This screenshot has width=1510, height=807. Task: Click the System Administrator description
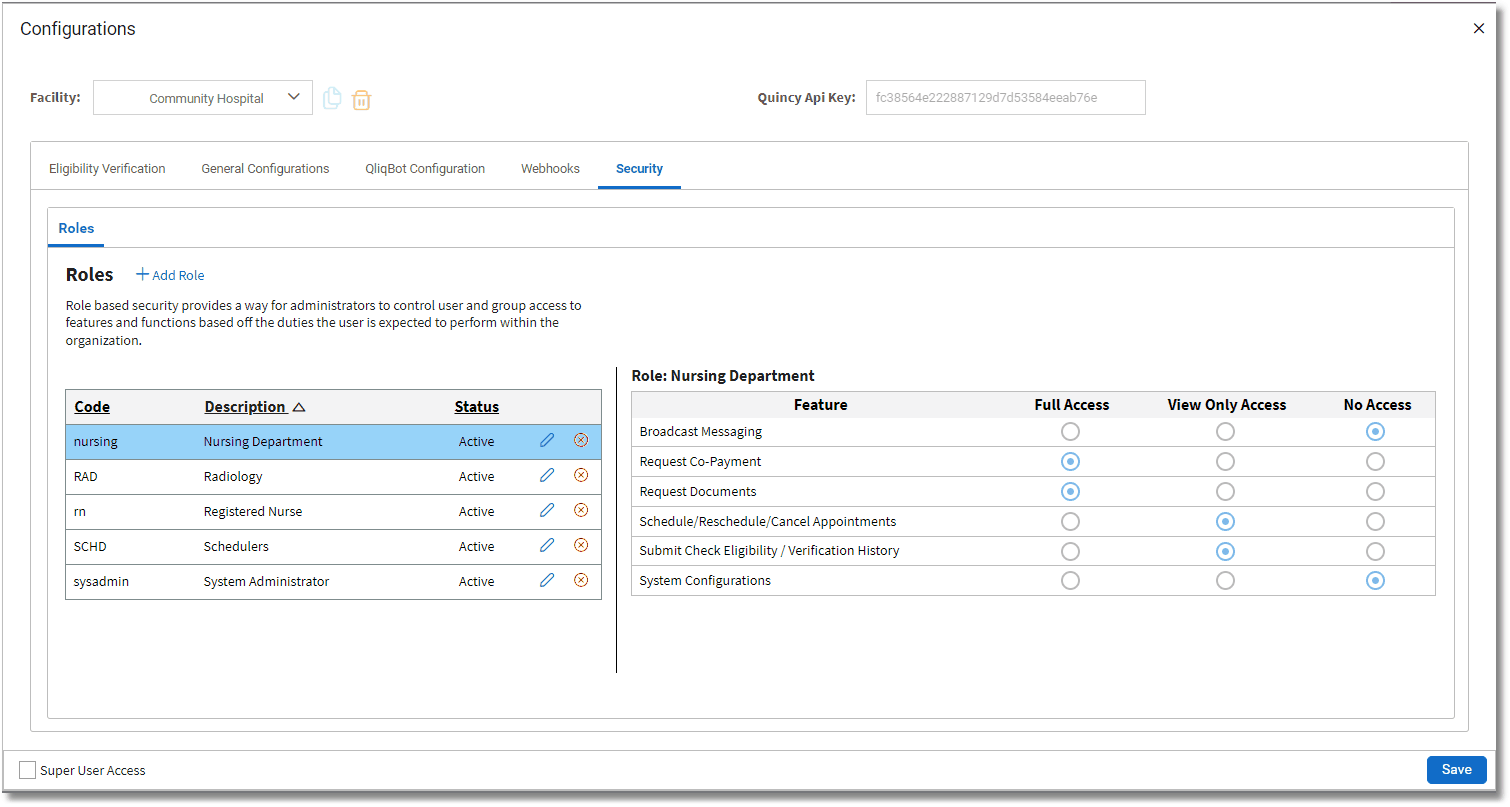point(266,581)
